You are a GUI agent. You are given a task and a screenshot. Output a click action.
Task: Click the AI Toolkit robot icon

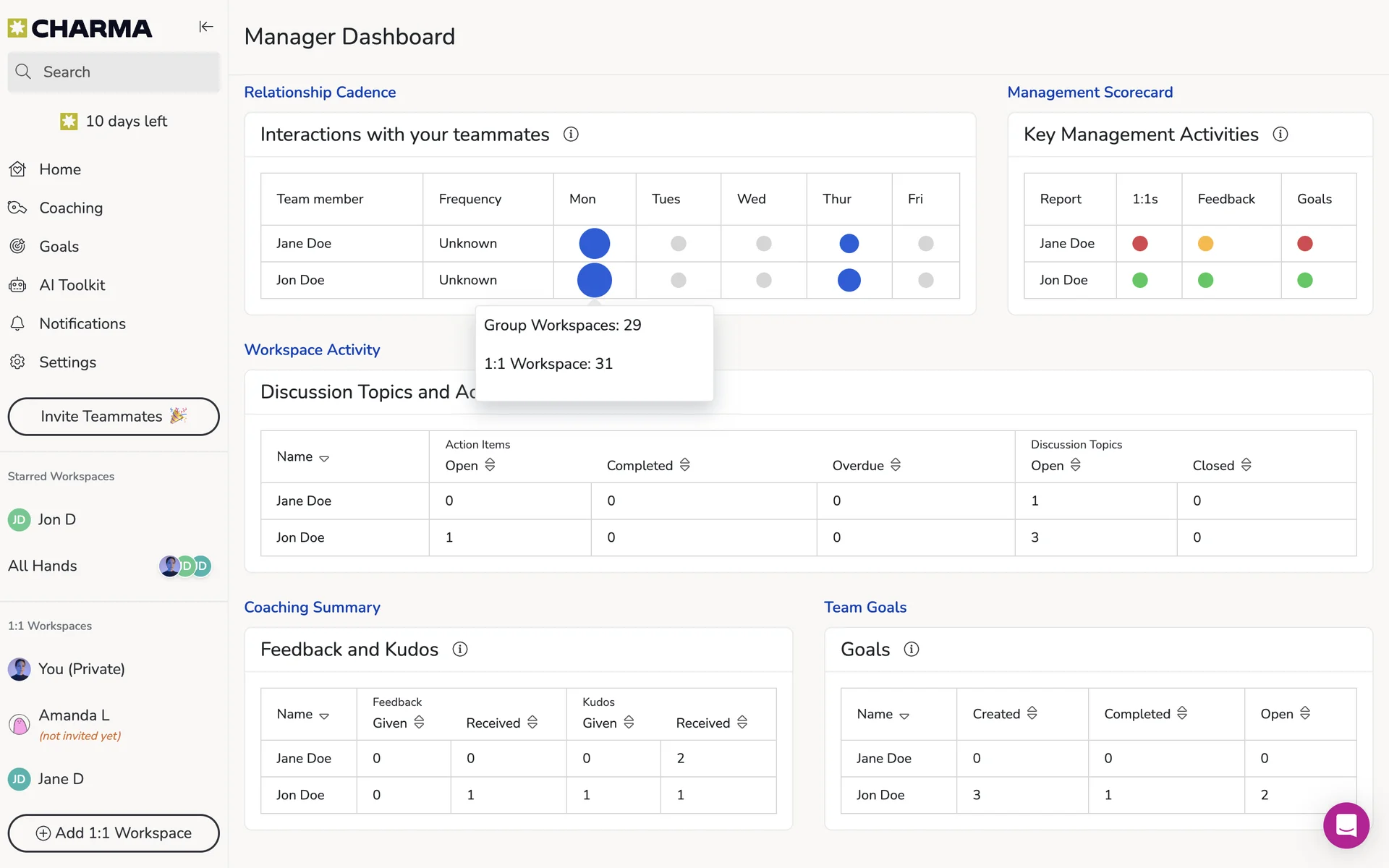(x=17, y=285)
